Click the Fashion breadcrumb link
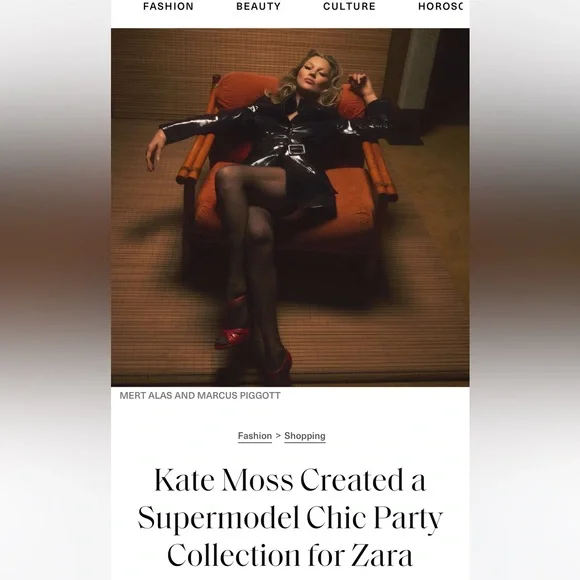580x580 pixels. 255,436
